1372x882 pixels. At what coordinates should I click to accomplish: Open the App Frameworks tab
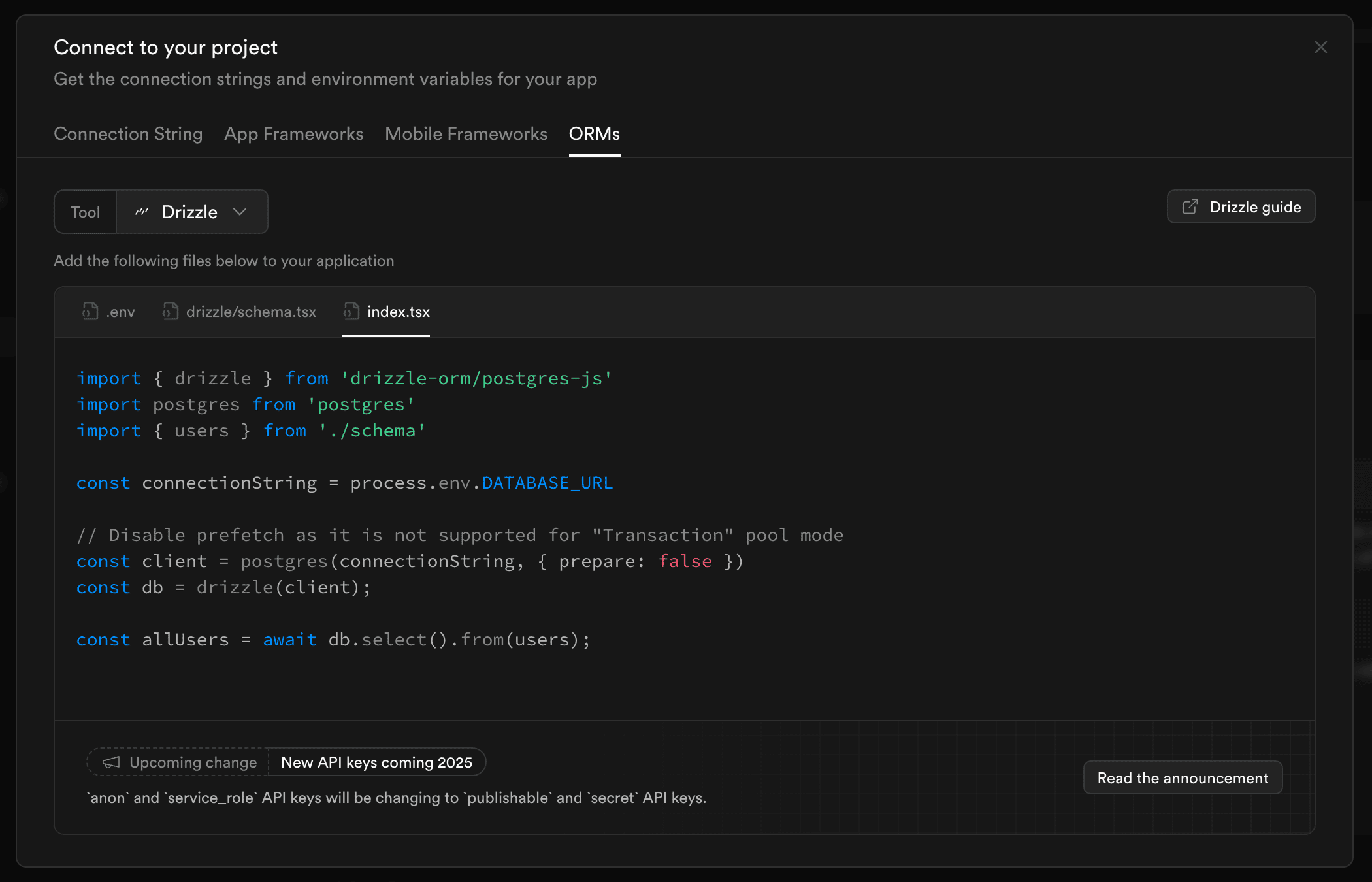tap(293, 133)
